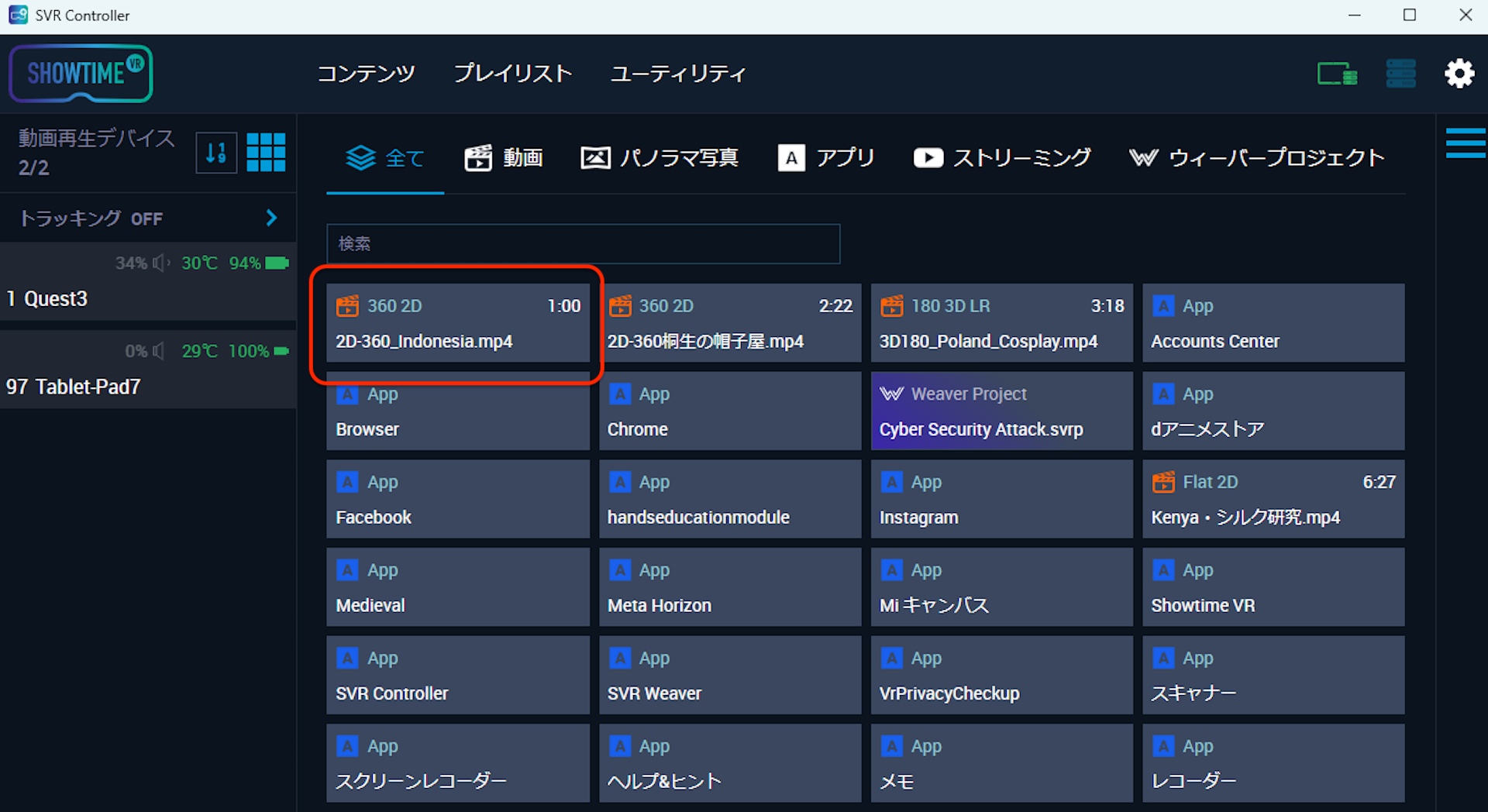Open the settings gear icon
1488x812 pixels.
point(1459,74)
